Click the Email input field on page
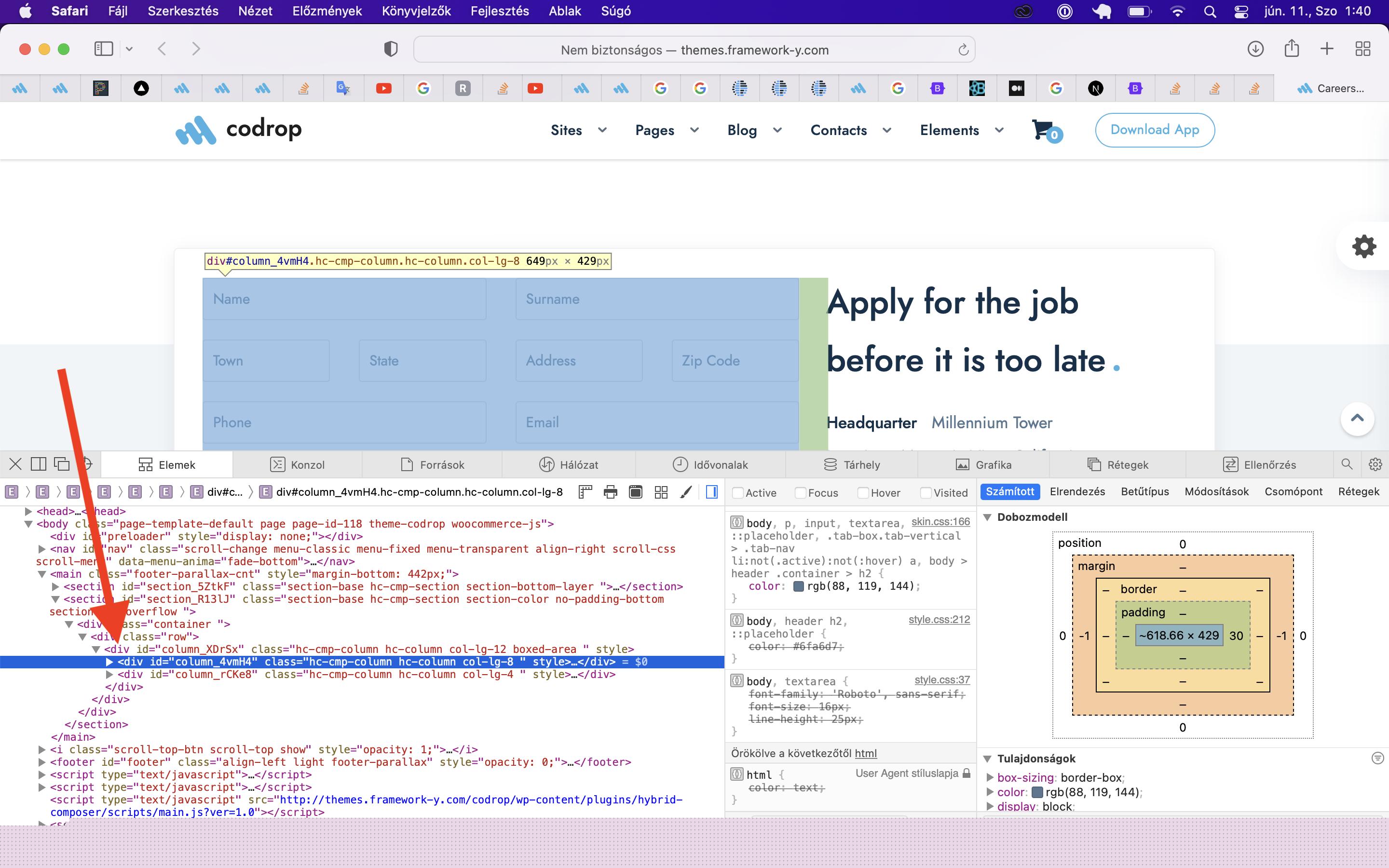1389x868 pixels. 656,422
